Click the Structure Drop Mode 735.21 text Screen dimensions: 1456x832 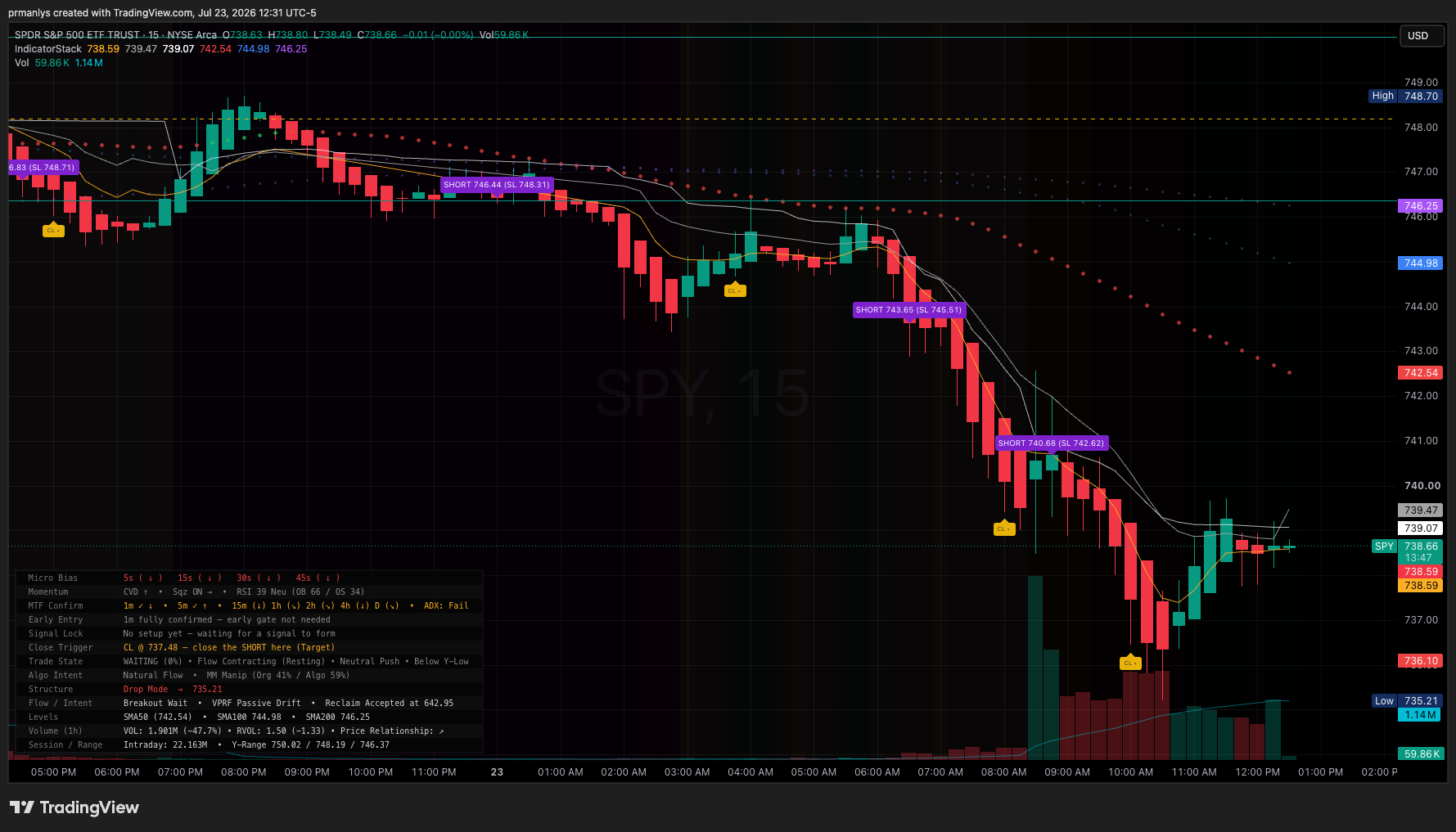pos(173,690)
